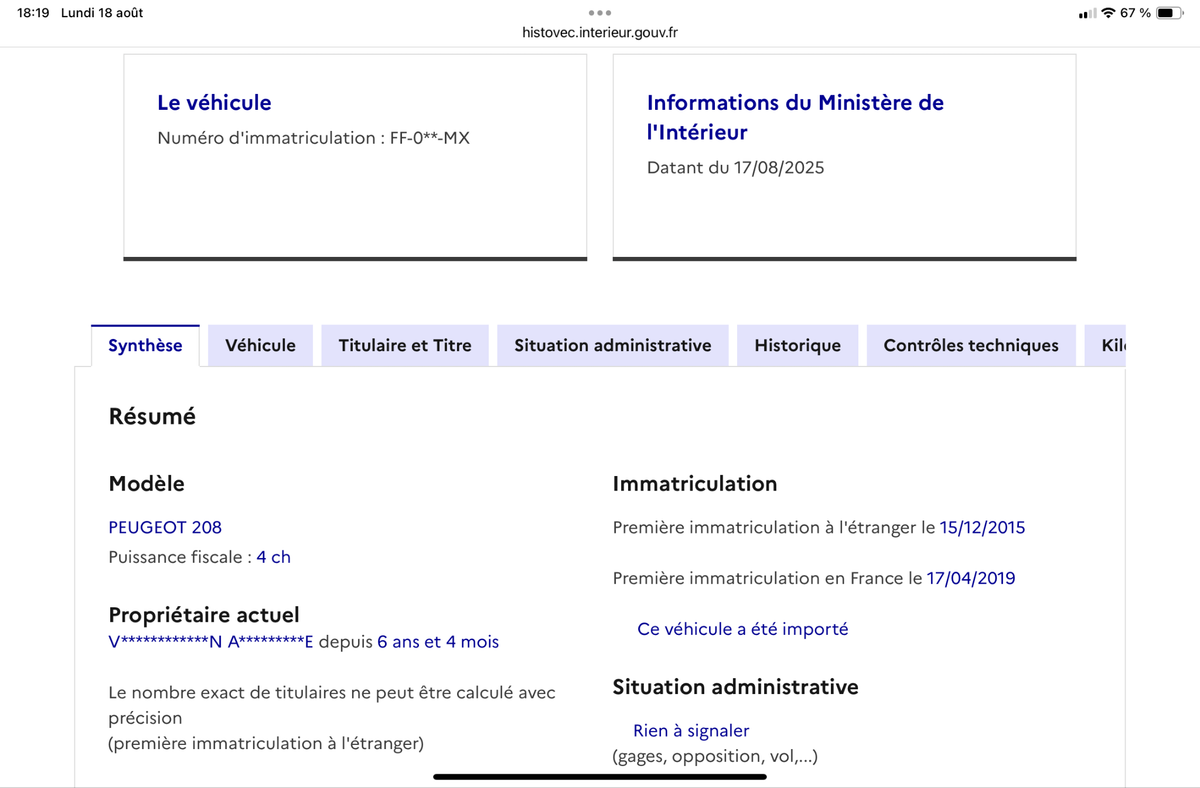
Task: Click the Immatriculation section heading
Action: 694,484
